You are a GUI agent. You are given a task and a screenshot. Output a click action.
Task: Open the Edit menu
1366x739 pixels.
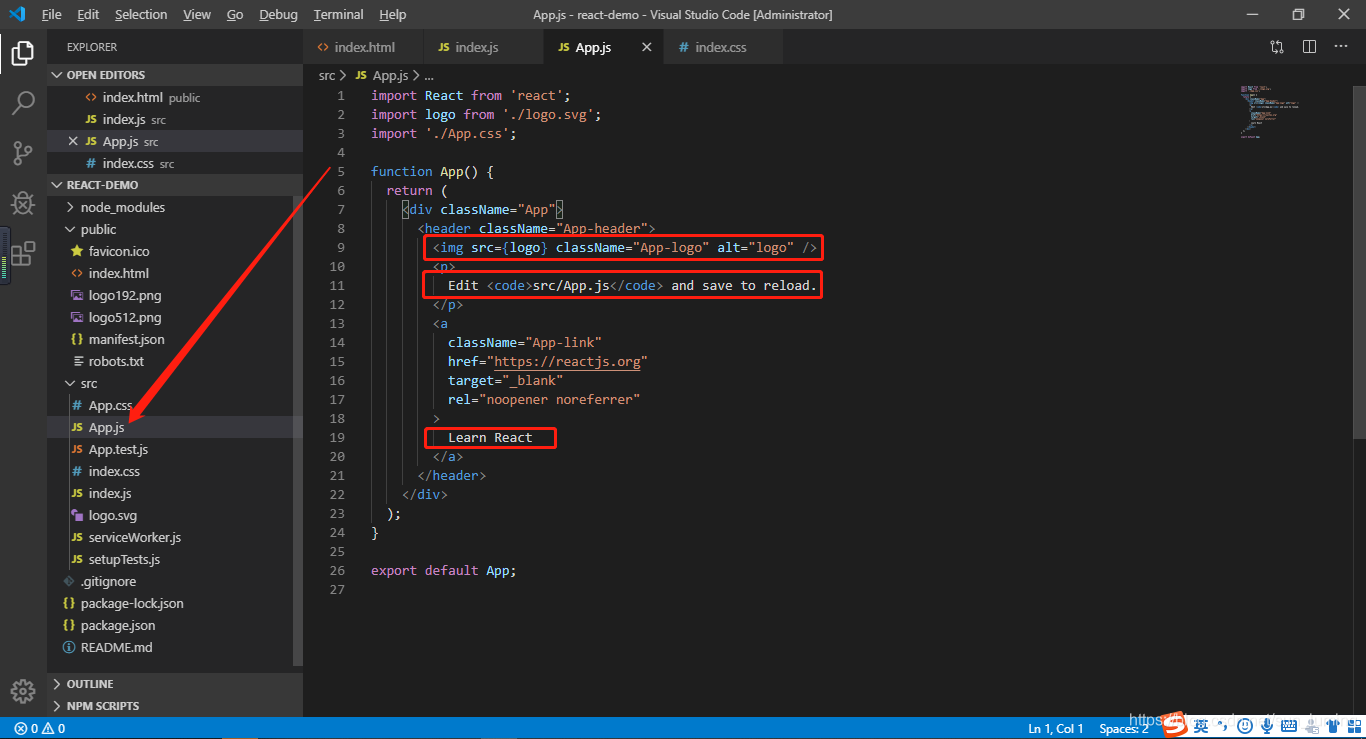point(88,14)
